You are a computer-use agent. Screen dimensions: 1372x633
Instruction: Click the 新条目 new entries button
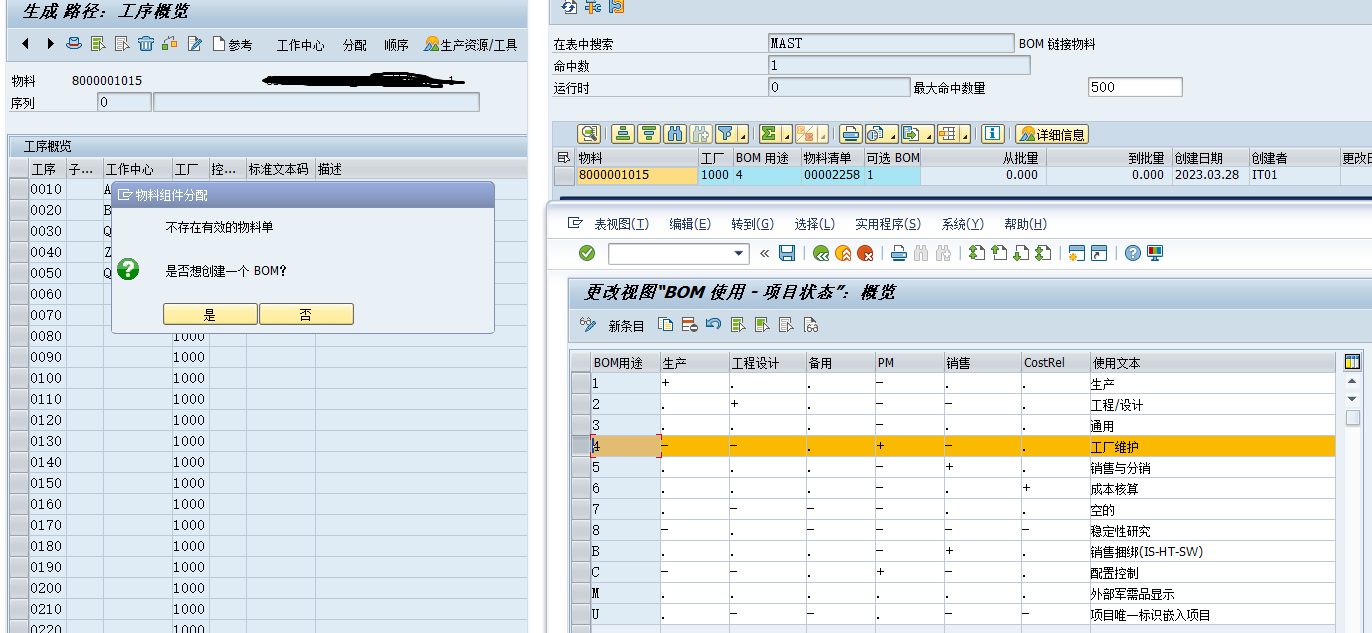click(626, 325)
